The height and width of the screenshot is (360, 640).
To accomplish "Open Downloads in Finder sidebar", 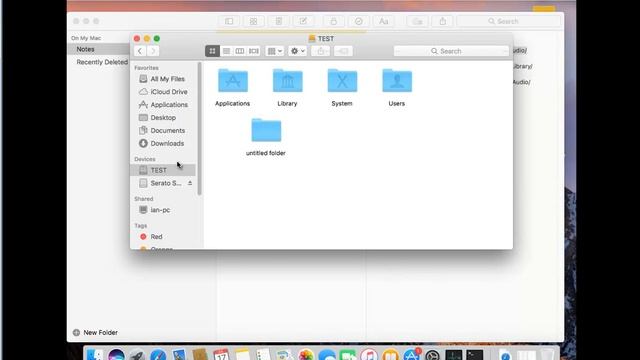I will click(x=163, y=144).
